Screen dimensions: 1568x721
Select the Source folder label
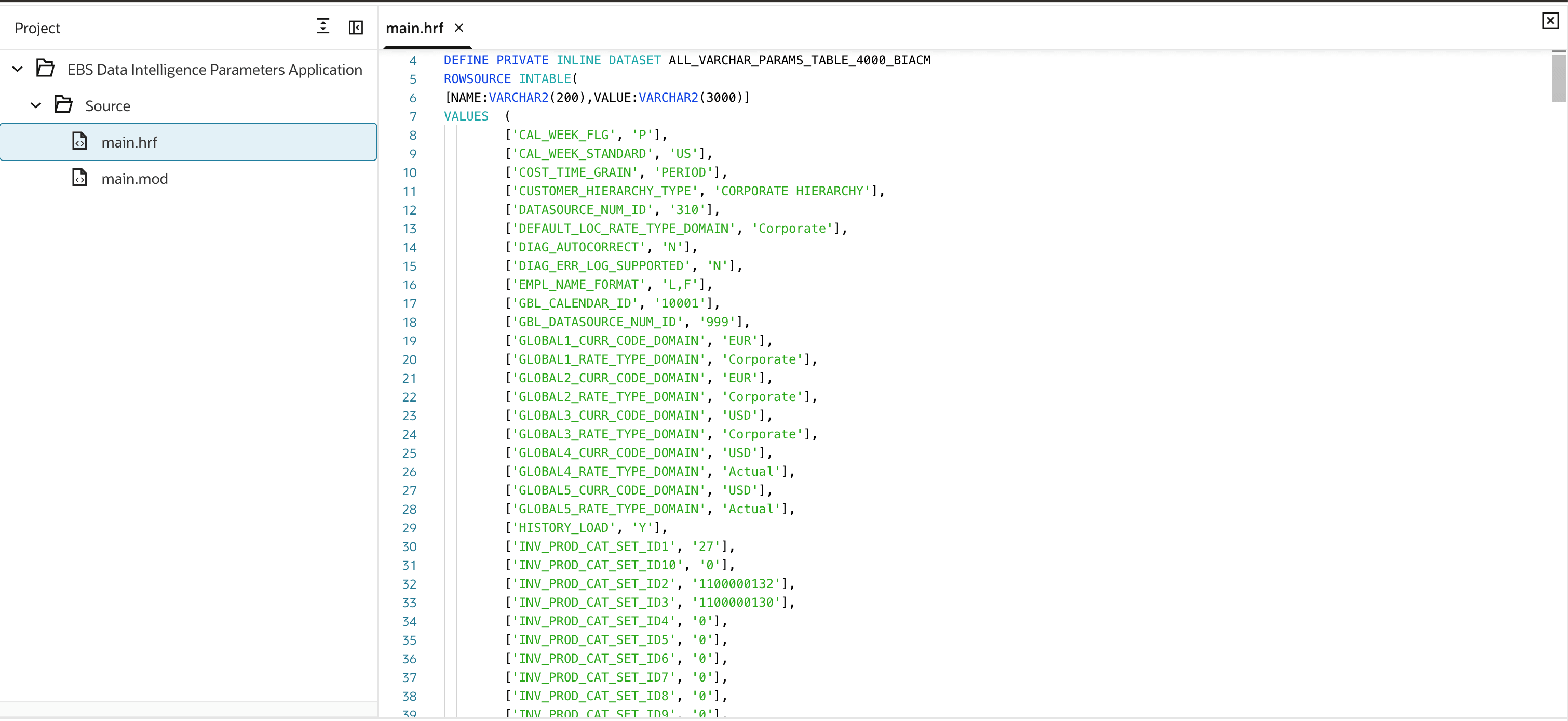pos(108,106)
